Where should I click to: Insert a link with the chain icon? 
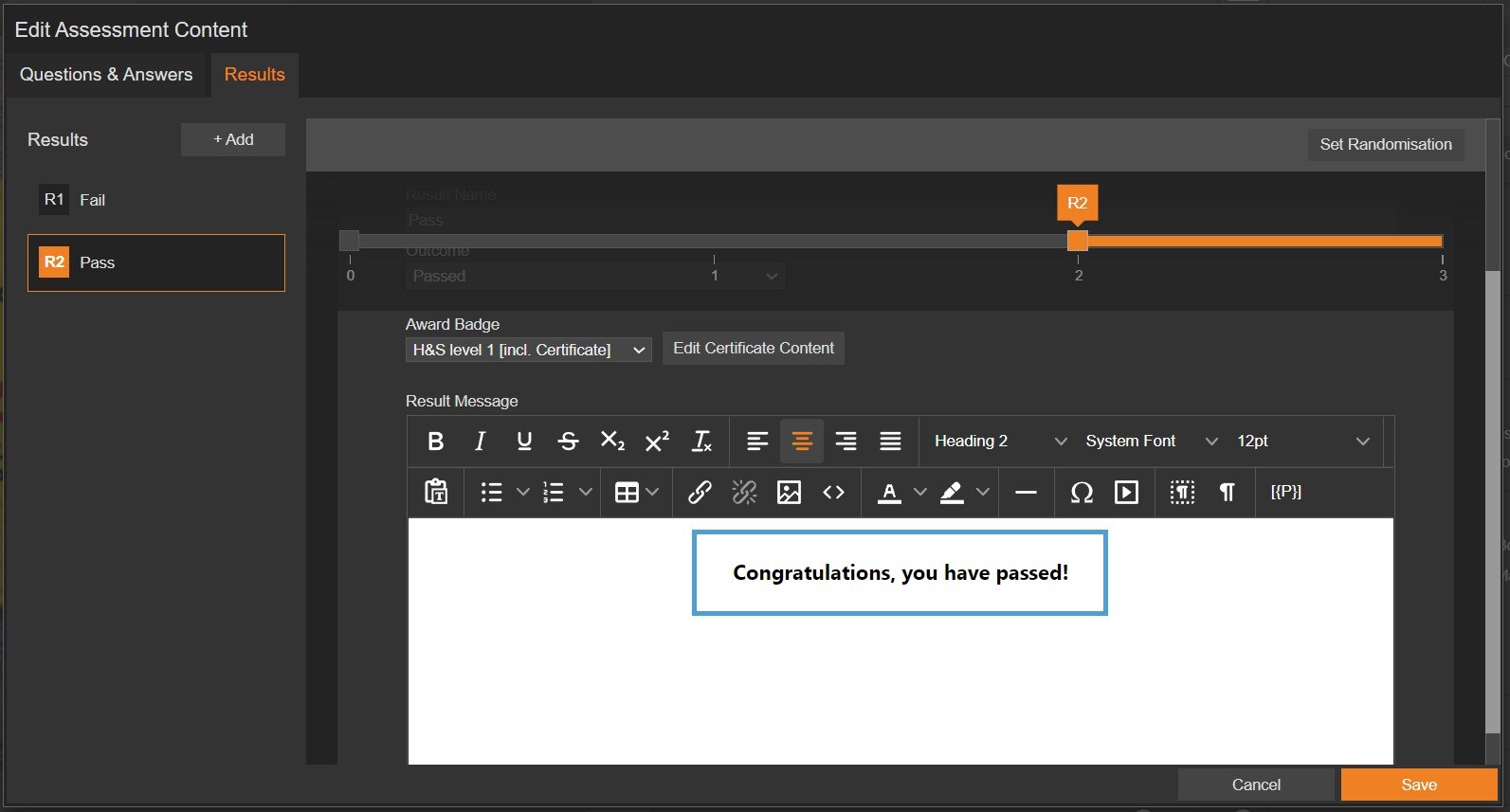pos(700,493)
